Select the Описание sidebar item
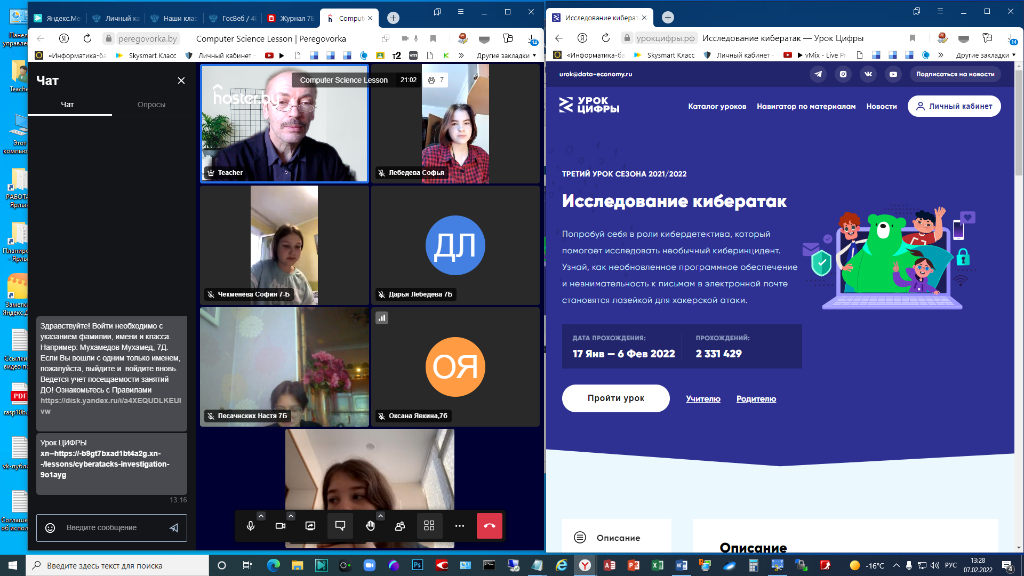 coord(616,538)
